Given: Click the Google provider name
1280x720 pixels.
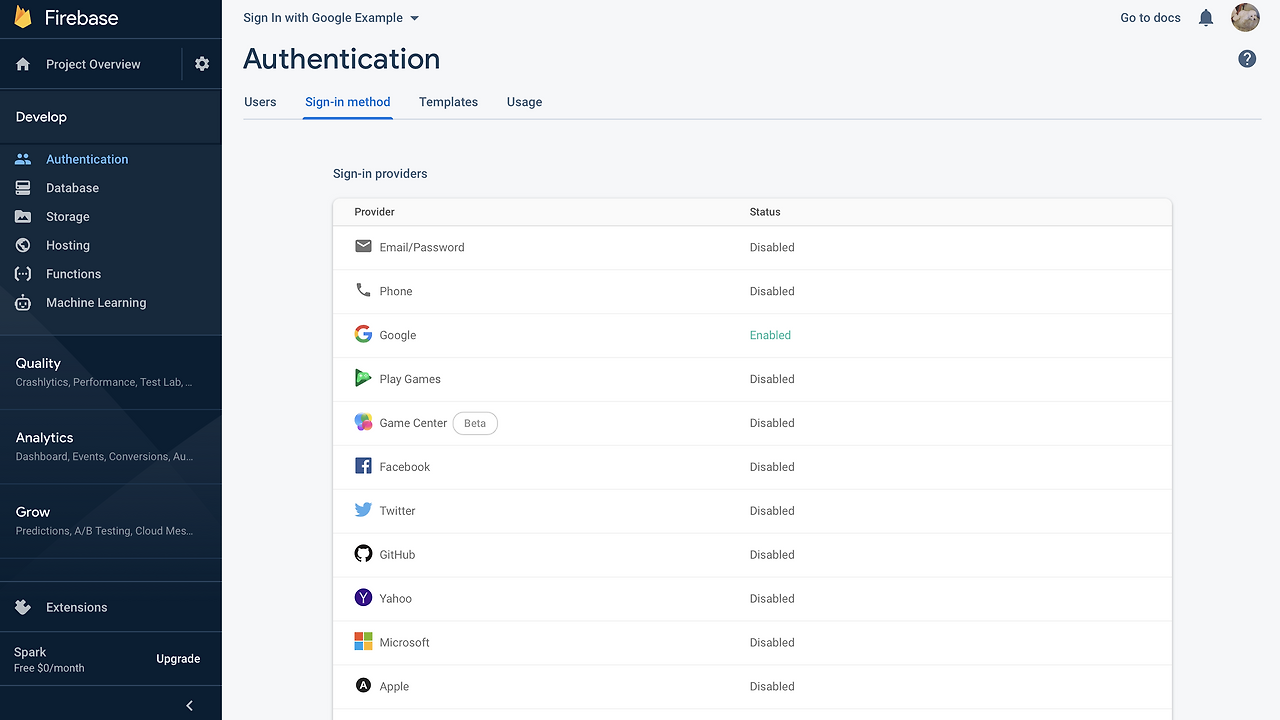Looking at the screenshot, I should click(398, 335).
